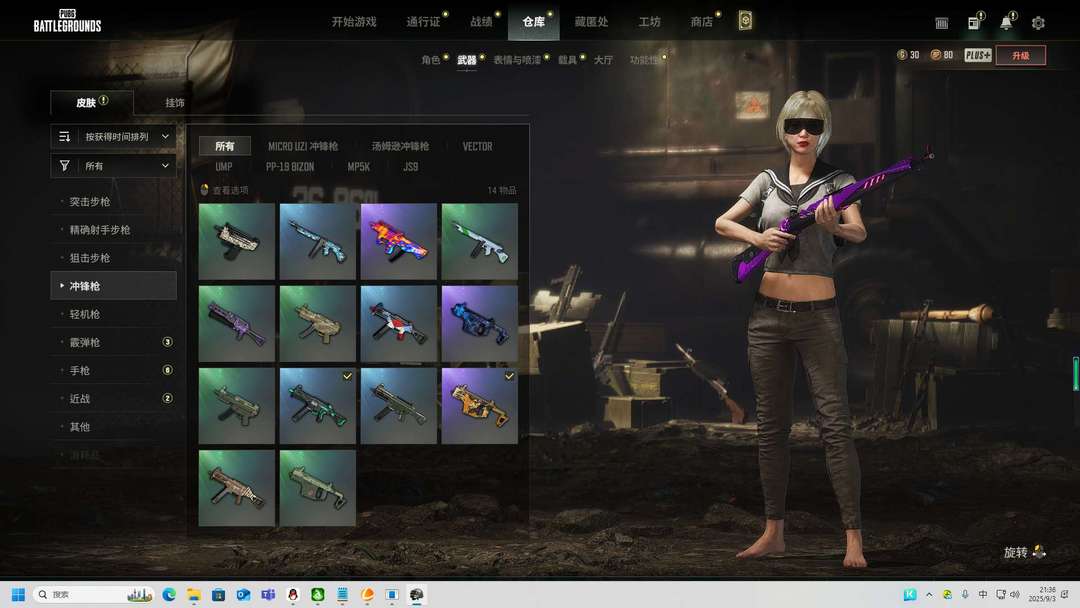
Task: Click the mouse icon beside 查看选项
Action: click(204, 190)
